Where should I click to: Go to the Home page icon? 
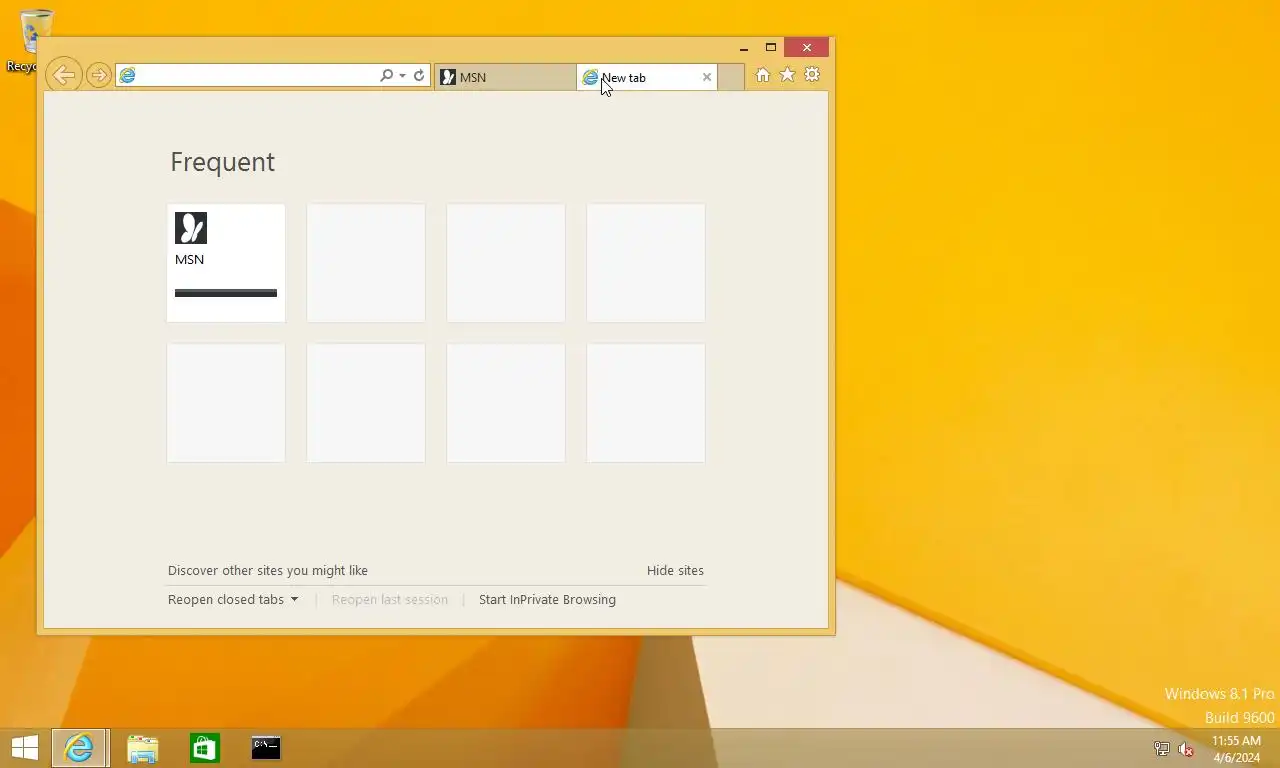coord(763,75)
